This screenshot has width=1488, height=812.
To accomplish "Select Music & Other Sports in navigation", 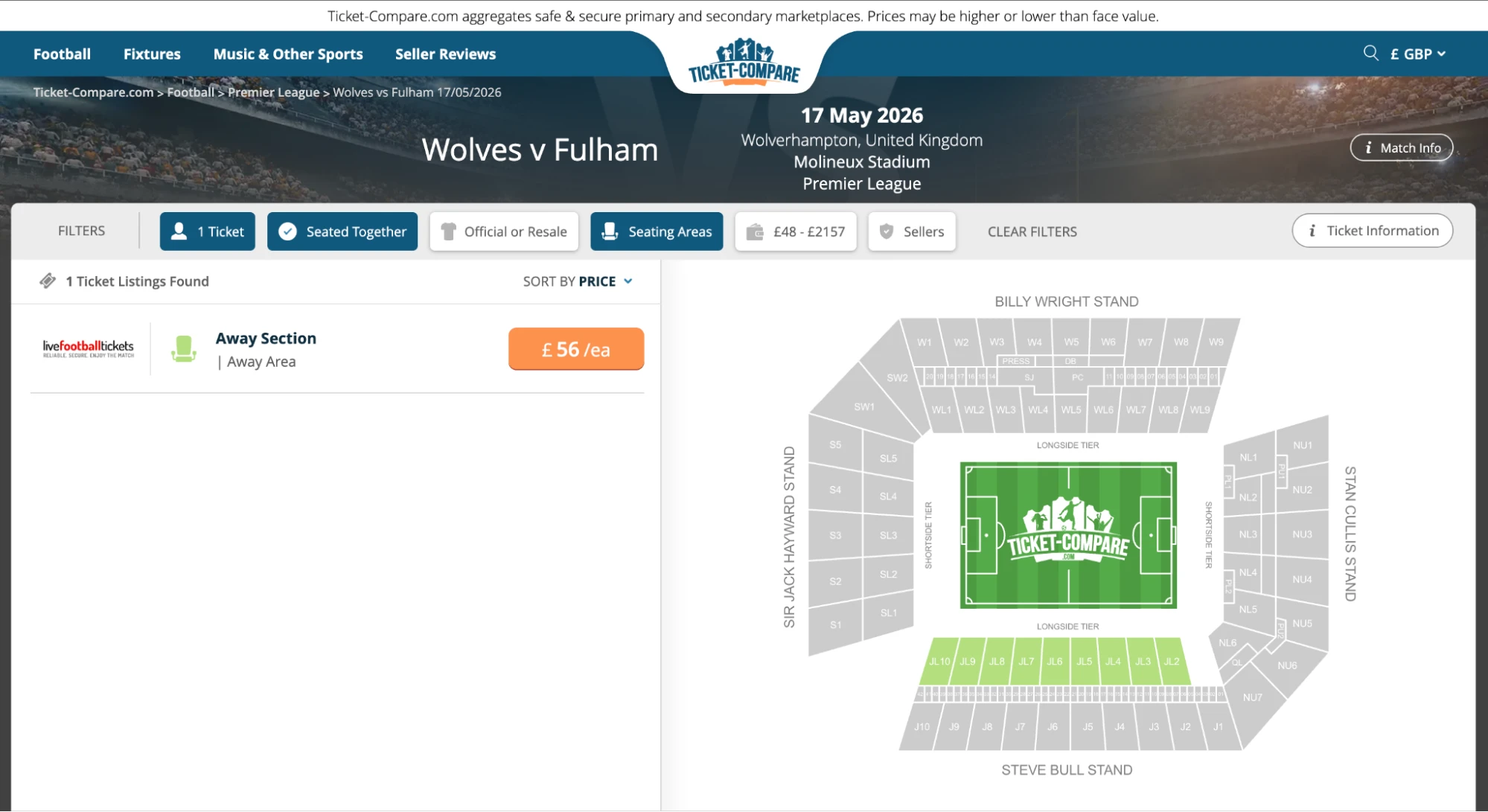I will tap(288, 53).
